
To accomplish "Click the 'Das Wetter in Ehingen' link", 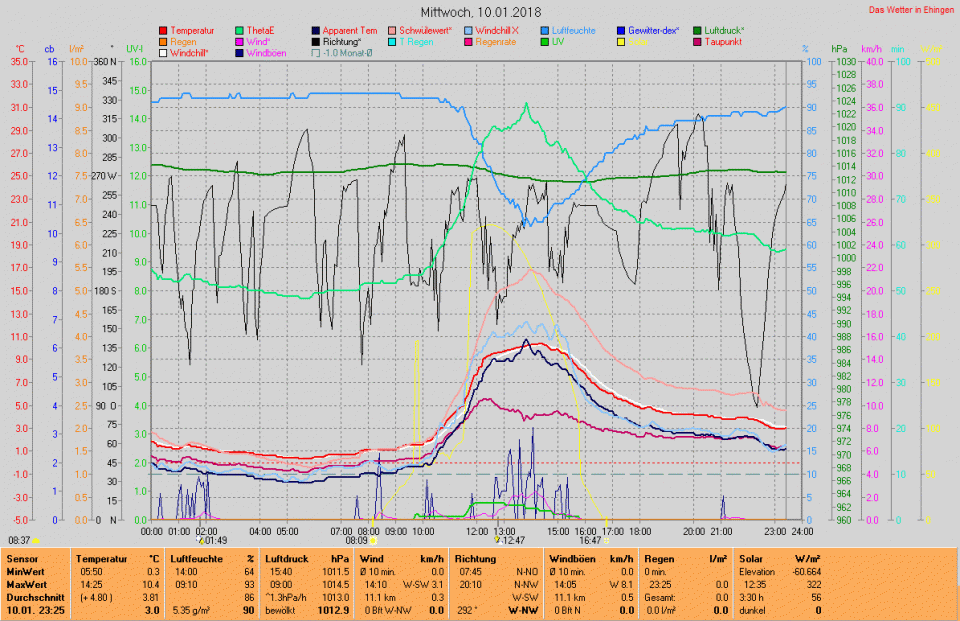I will point(910,9).
